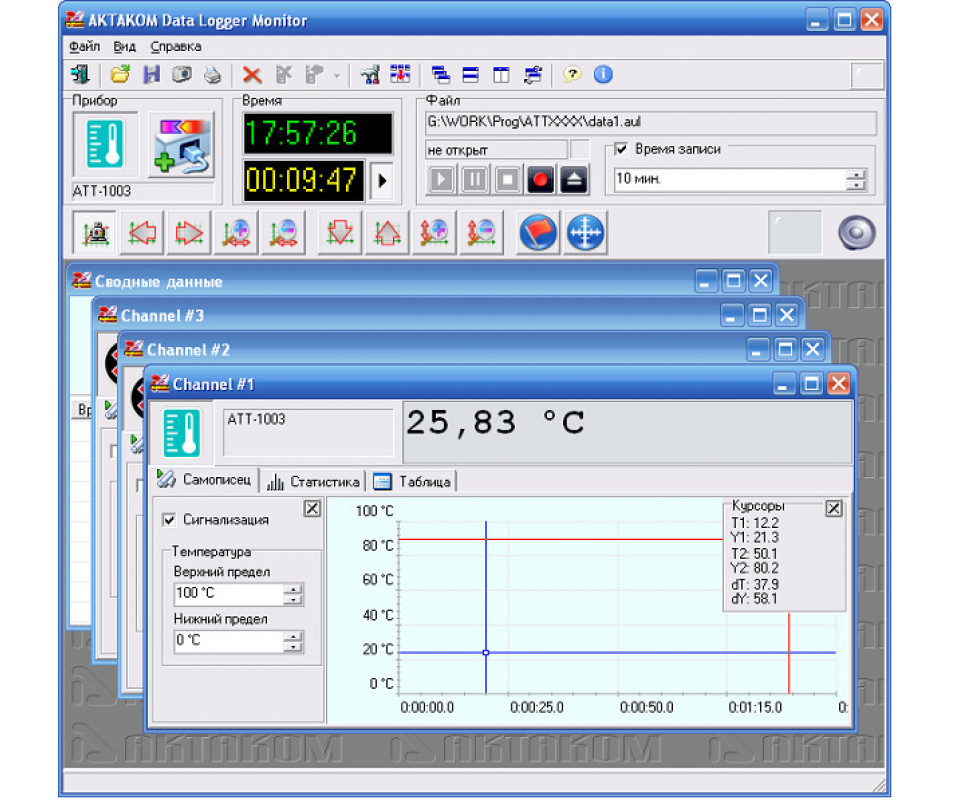Click the blue crosshair cursors button
Image resolution: width=953 pixels, height=800 pixels.
point(585,232)
